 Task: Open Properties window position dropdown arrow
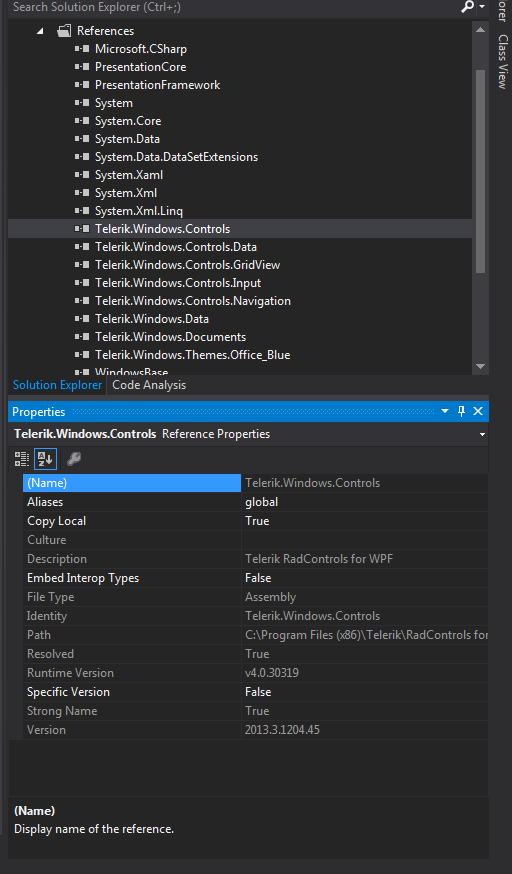click(x=445, y=411)
